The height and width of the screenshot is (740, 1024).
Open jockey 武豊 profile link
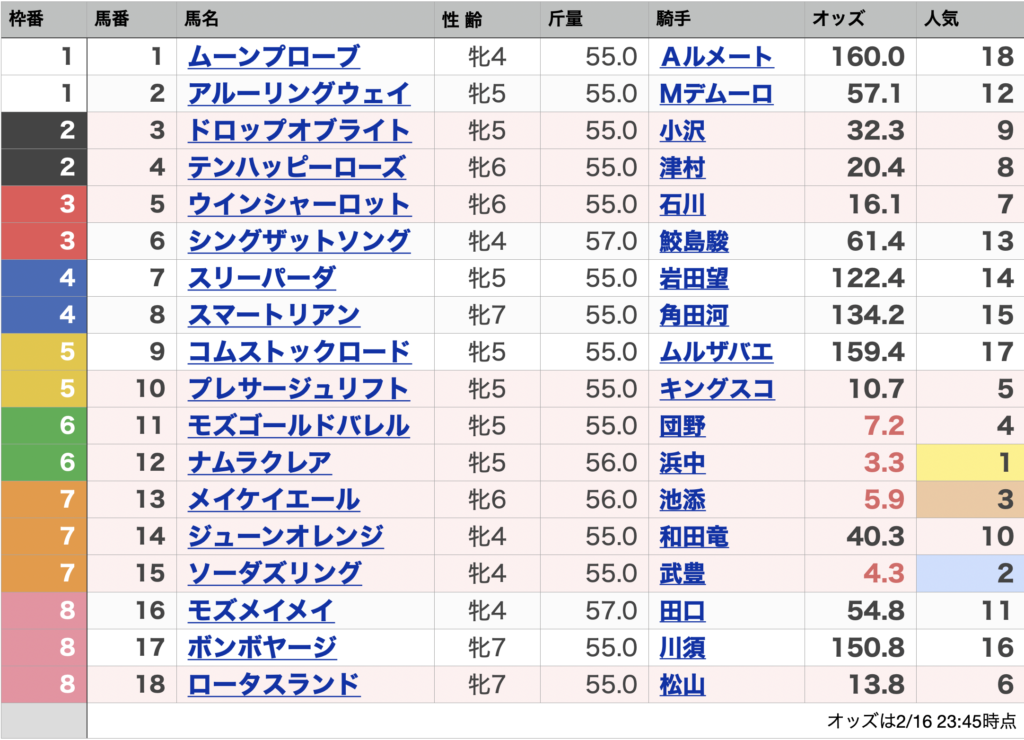pos(682,574)
